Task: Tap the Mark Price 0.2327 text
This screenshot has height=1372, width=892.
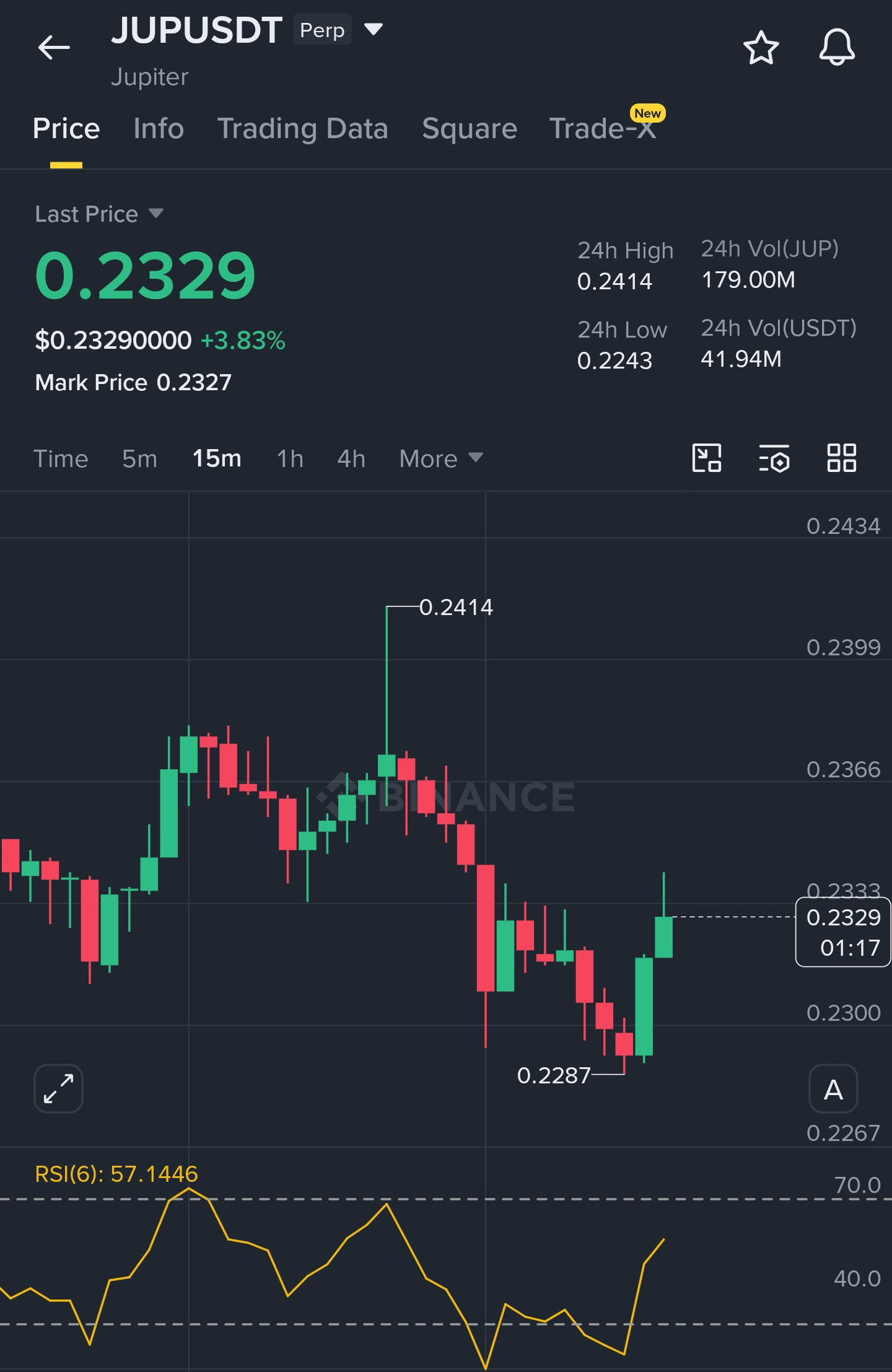Action: (x=133, y=383)
